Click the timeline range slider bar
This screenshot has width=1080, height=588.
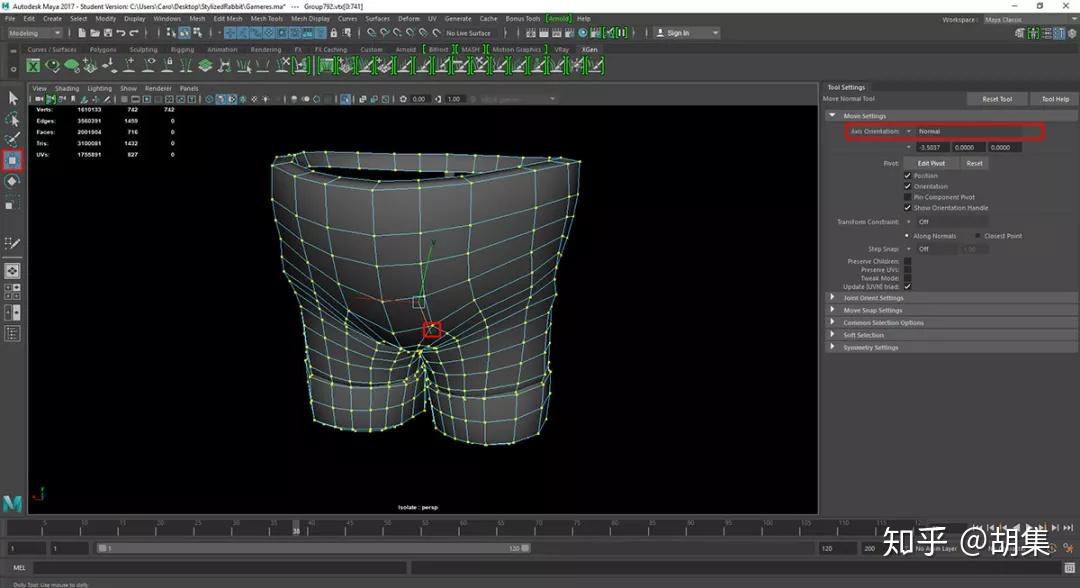click(315, 548)
